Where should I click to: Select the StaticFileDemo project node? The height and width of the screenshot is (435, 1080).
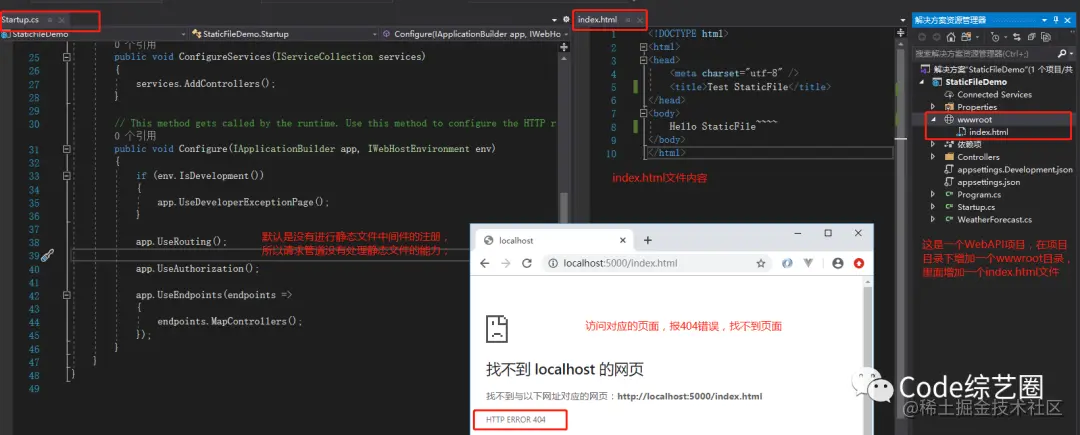[x=976, y=82]
